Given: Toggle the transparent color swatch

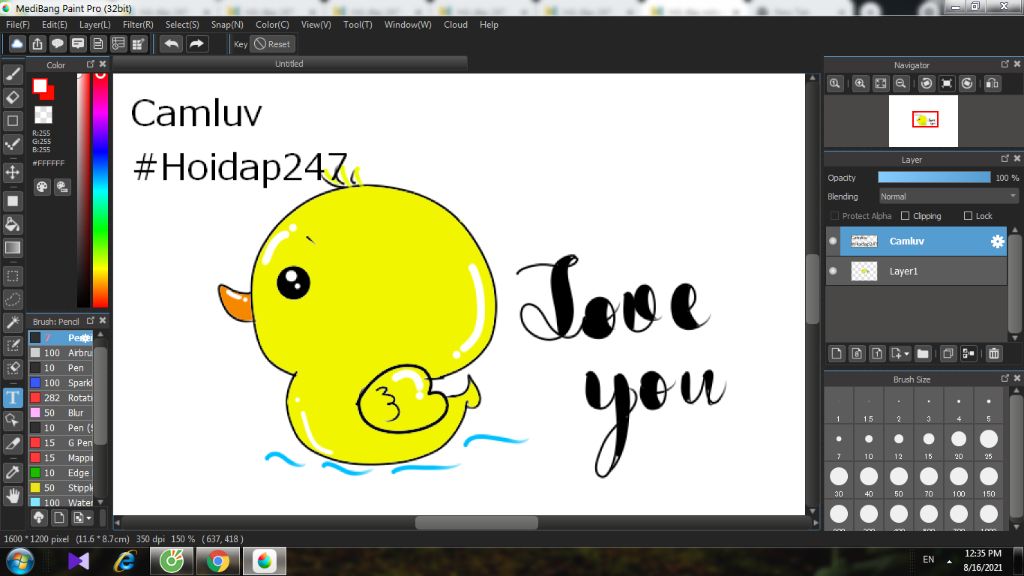Looking at the screenshot, I should point(44,115).
